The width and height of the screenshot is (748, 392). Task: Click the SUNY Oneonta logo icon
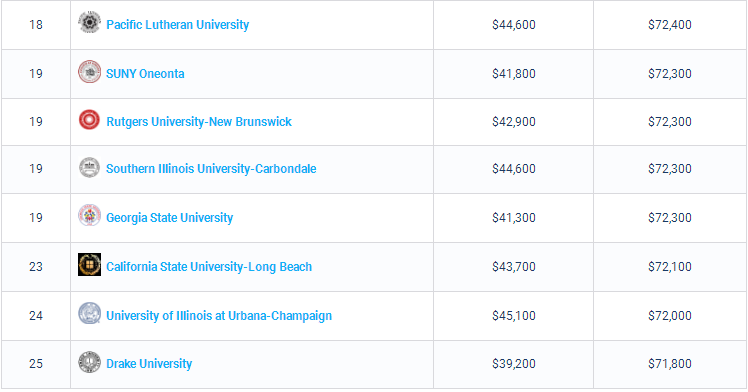tap(89, 72)
